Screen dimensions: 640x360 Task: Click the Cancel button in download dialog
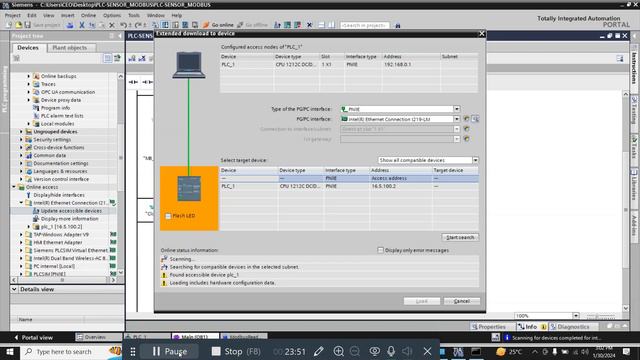coord(462,301)
